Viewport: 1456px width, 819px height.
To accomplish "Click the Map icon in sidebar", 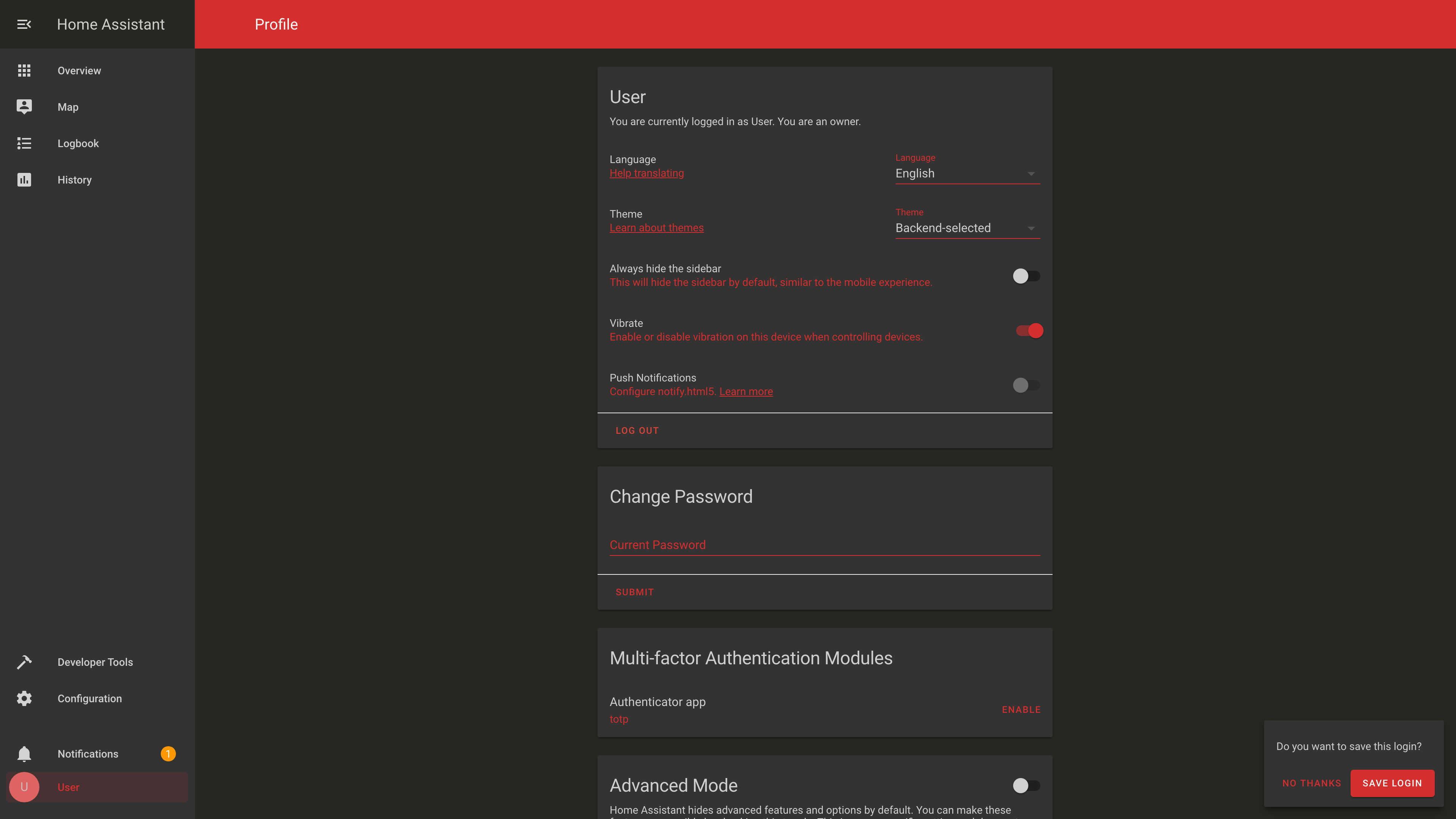I will (x=24, y=107).
